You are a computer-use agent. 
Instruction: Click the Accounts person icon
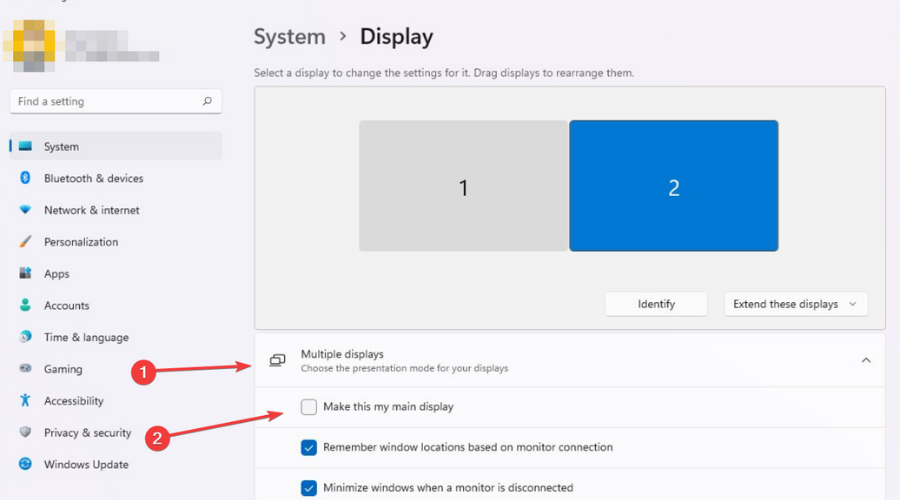click(x=25, y=306)
